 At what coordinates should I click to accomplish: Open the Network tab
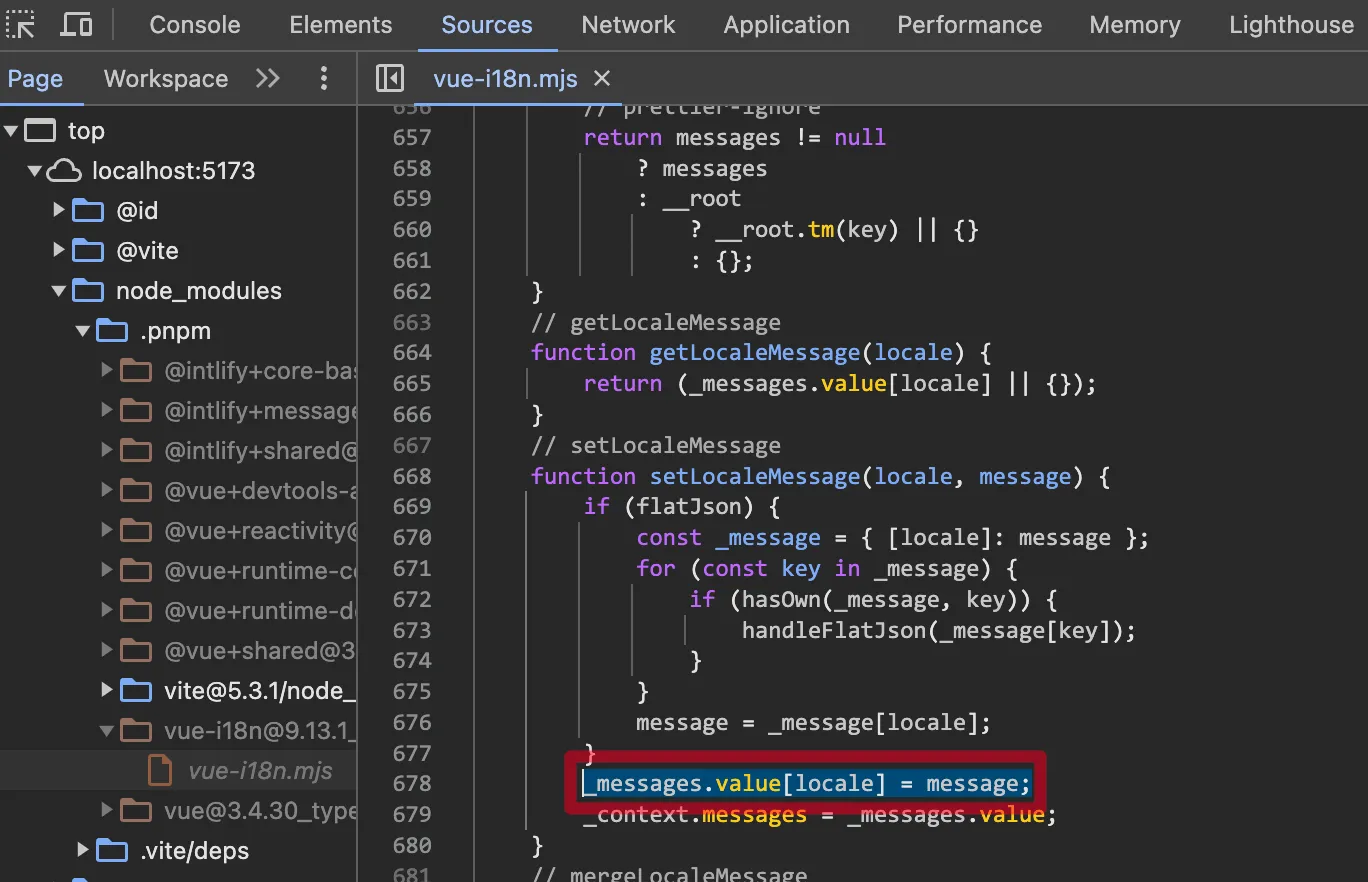click(628, 25)
